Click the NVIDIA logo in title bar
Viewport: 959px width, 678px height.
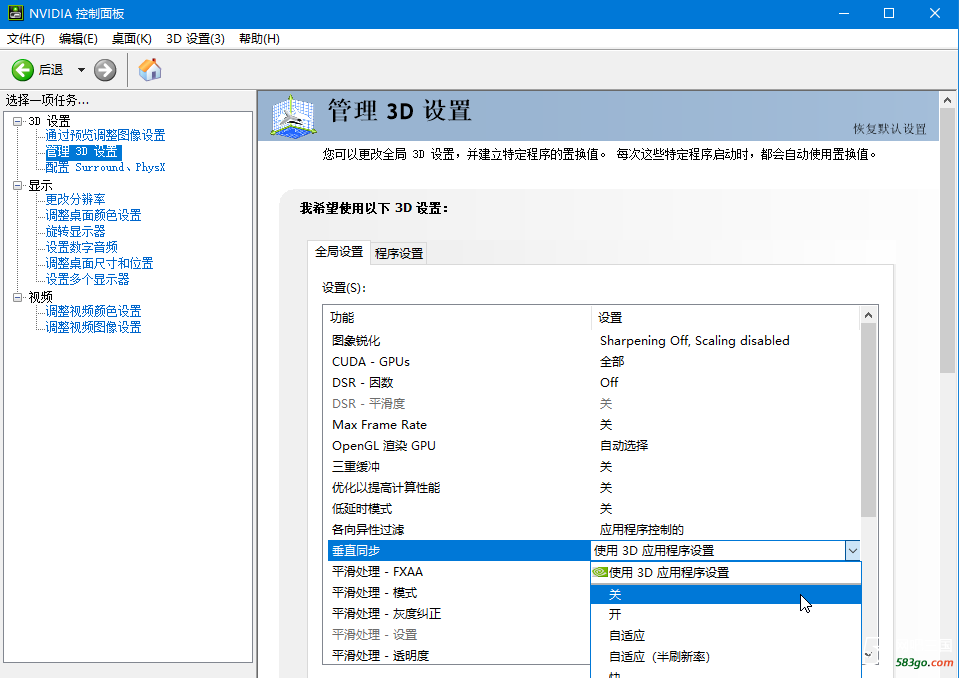coord(13,13)
